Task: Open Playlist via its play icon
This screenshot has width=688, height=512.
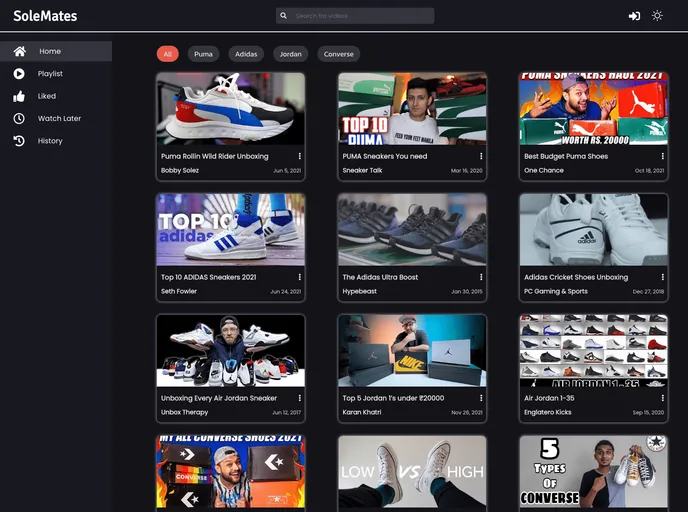Action: [19, 73]
